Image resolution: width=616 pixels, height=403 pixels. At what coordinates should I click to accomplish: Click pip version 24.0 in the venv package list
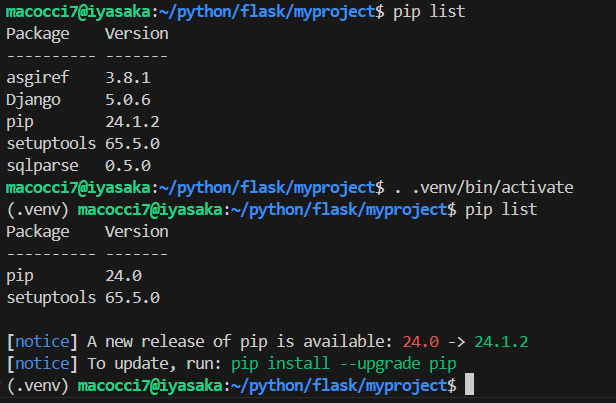click(123, 275)
